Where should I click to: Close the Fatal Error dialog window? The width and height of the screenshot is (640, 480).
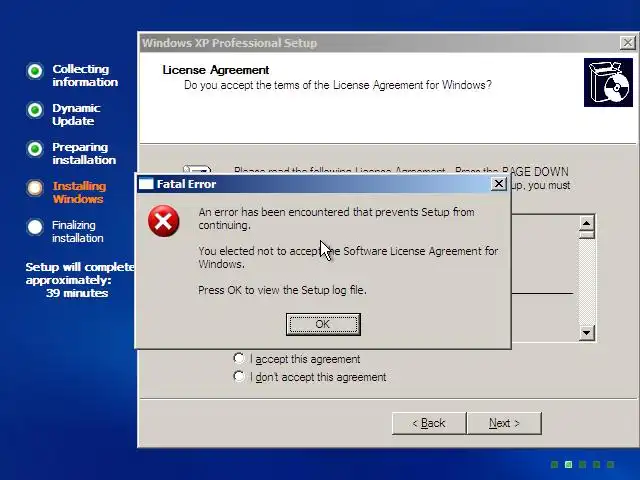(x=498, y=184)
